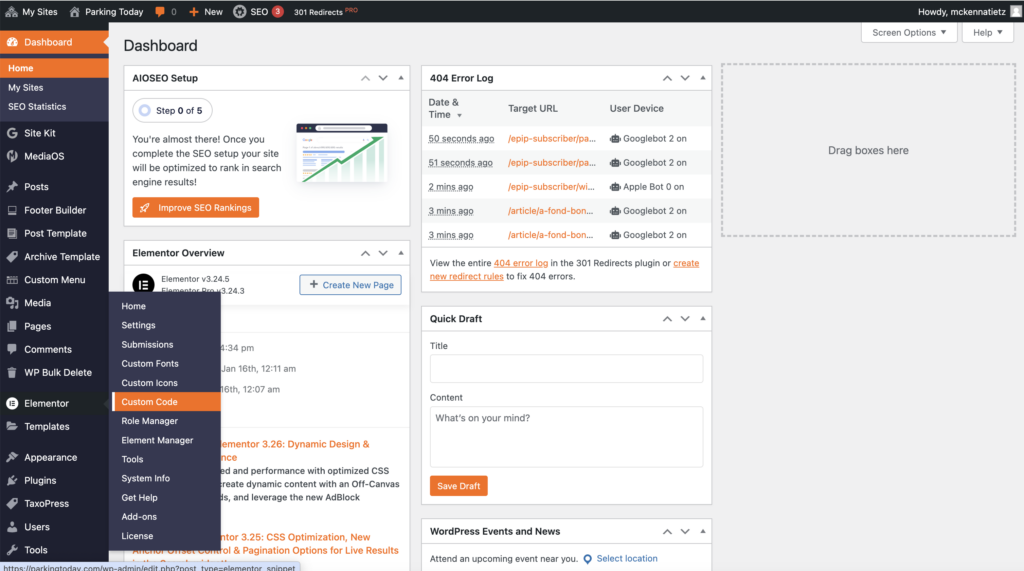Open the 404 error log link
This screenshot has width=1024, height=571.
[520, 263]
